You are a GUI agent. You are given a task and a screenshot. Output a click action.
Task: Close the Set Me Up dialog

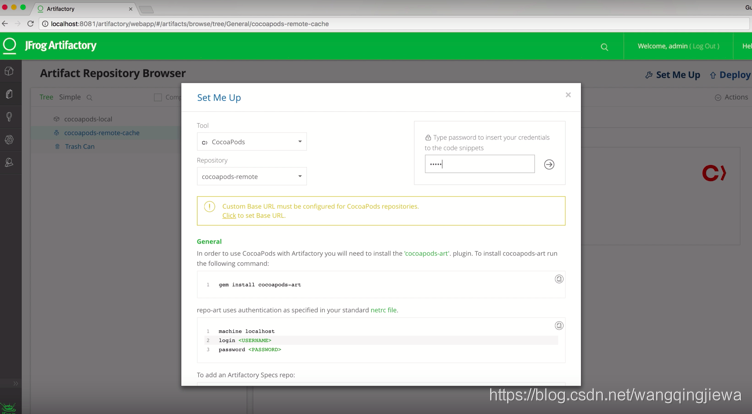click(568, 95)
